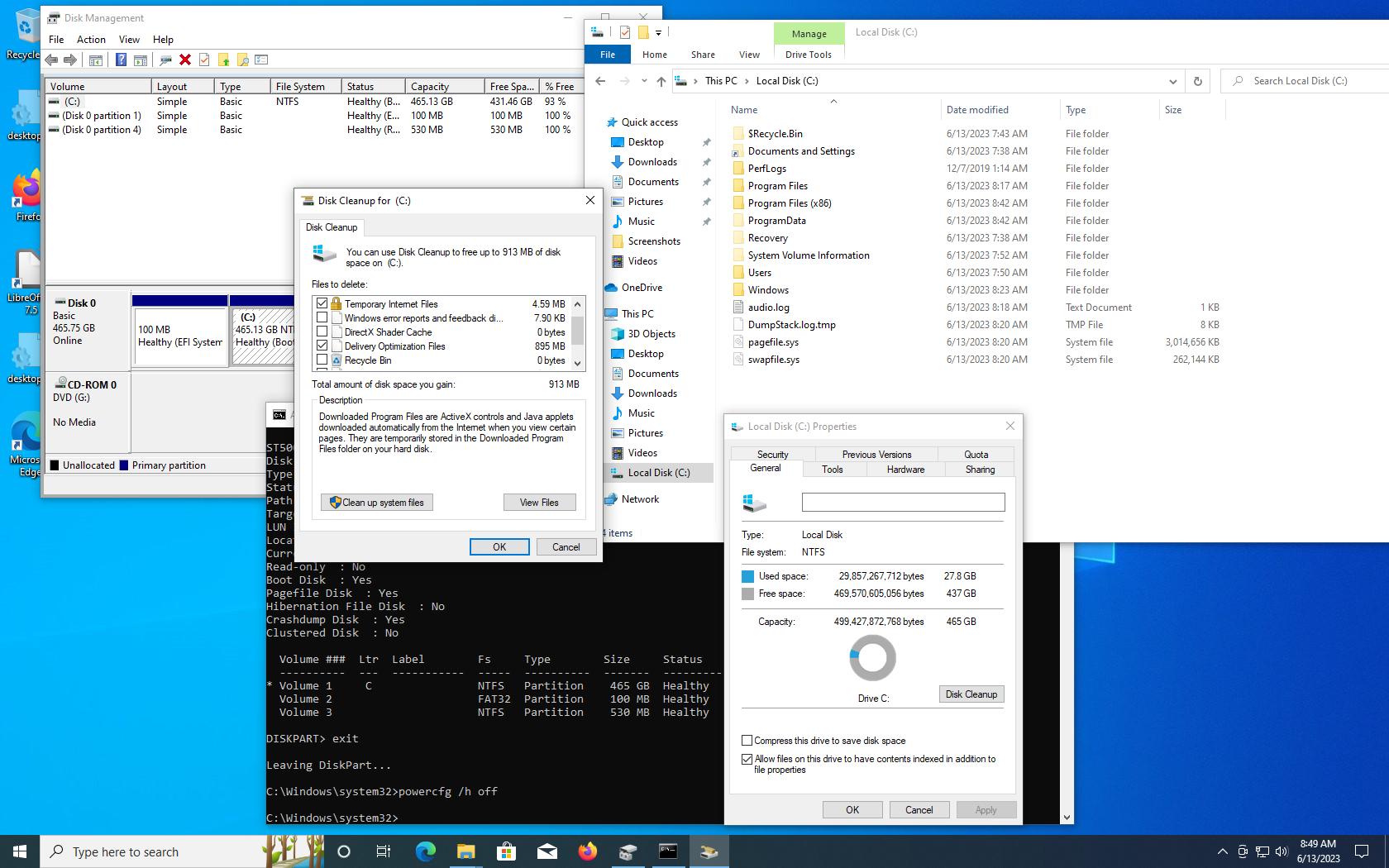1389x868 pixels.
Task: Click the Help icon in Disk Management toolbar
Action: pos(121,60)
